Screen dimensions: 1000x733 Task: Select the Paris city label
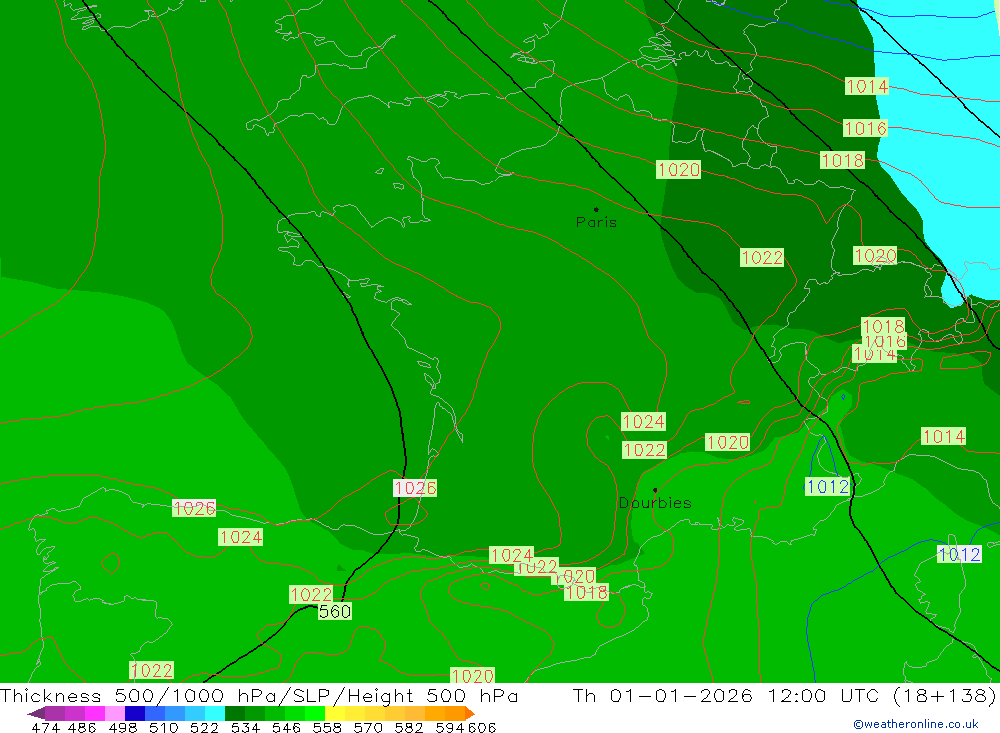pos(596,222)
